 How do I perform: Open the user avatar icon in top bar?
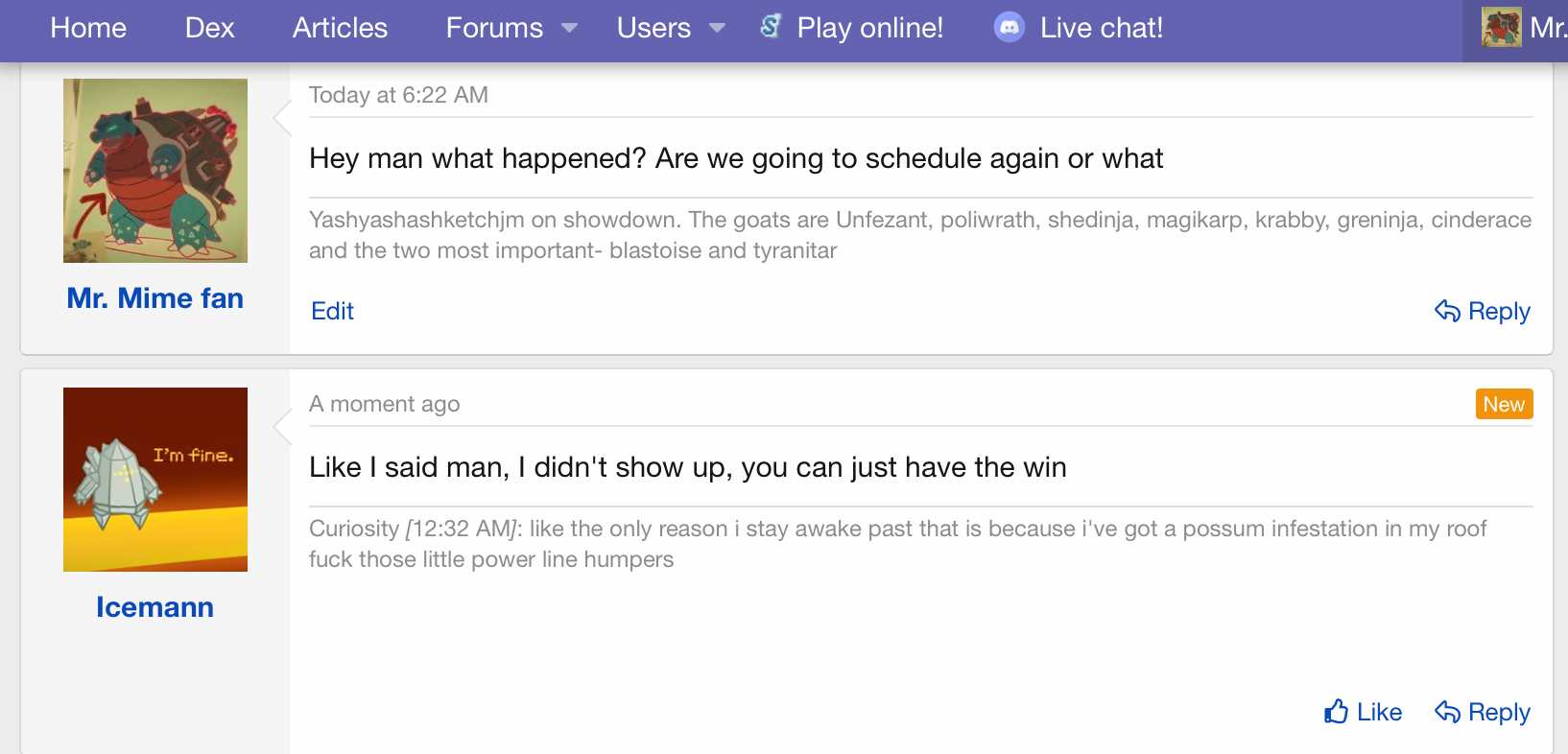click(x=1502, y=28)
